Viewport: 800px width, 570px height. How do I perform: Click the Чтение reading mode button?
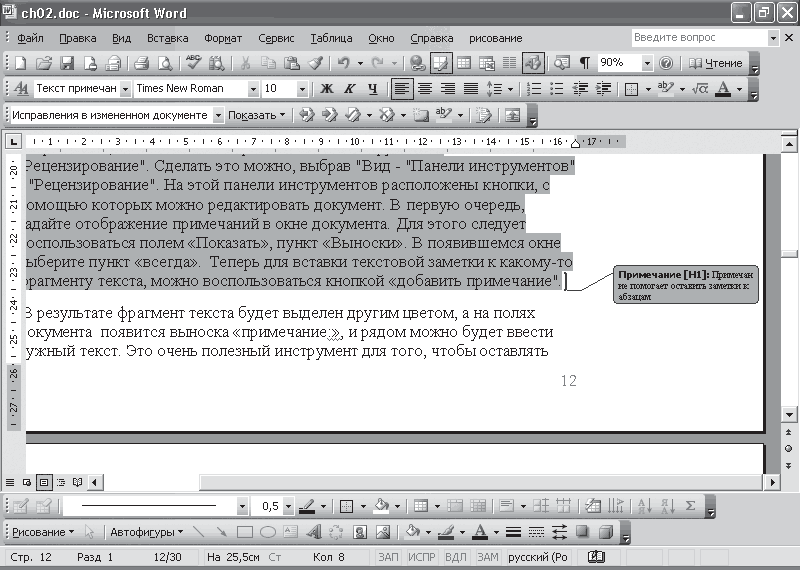coord(717,63)
